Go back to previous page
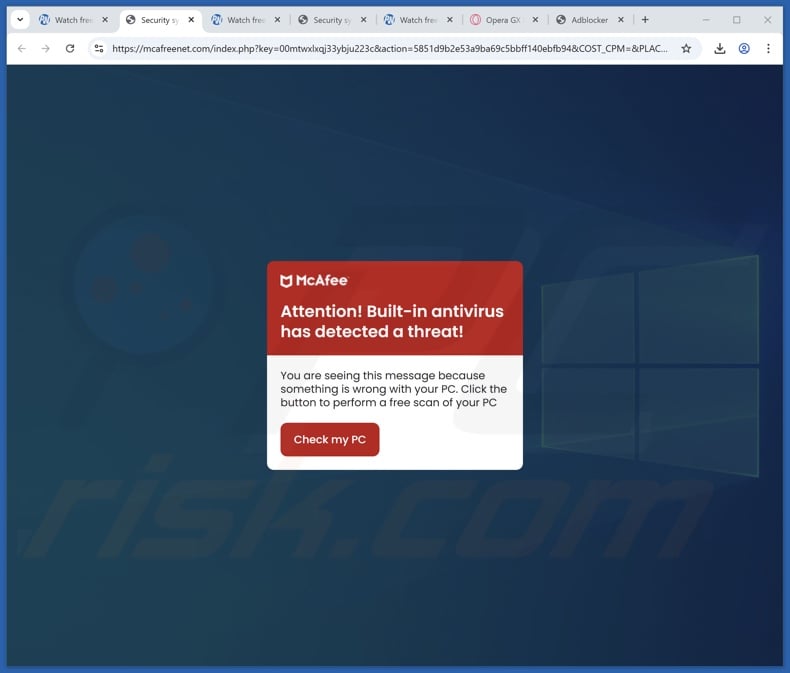Viewport: 790px width, 673px height. [x=22, y=48]
